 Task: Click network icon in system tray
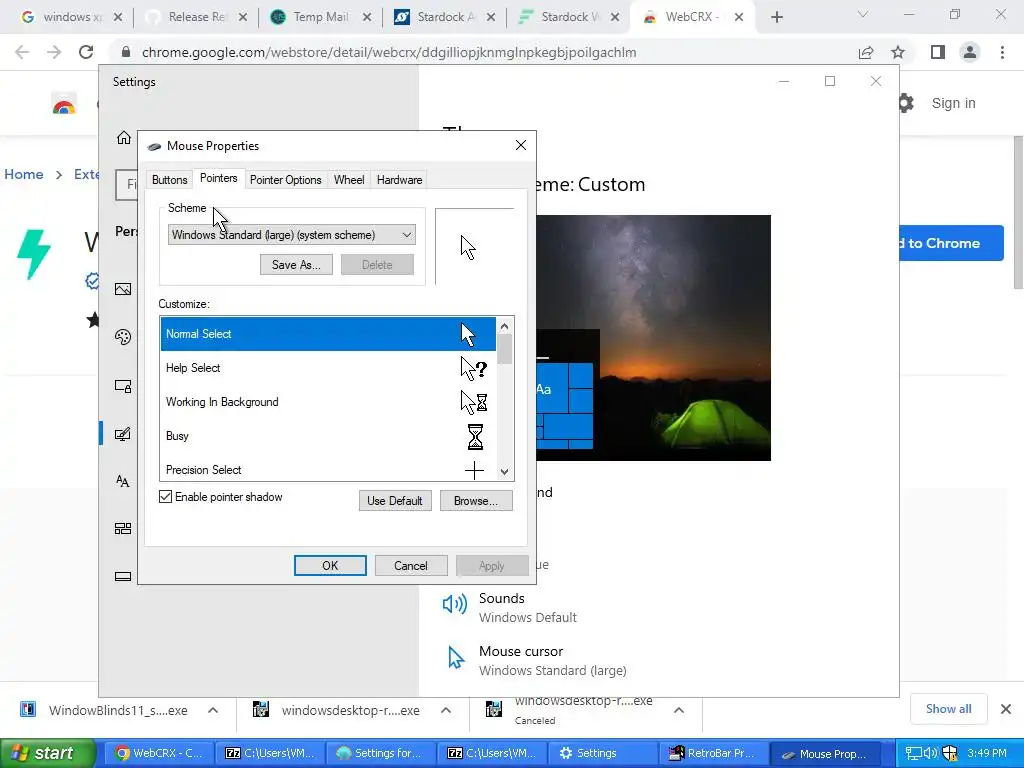913,754
